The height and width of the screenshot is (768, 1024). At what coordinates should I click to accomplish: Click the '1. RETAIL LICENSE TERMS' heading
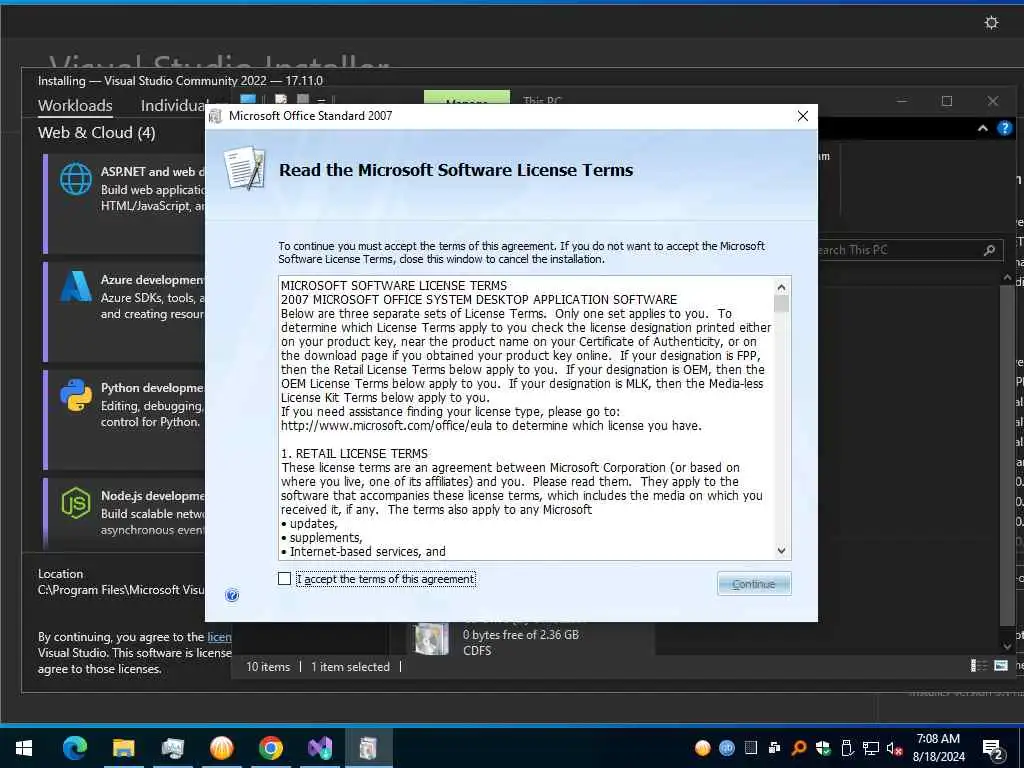click(355, 454)
